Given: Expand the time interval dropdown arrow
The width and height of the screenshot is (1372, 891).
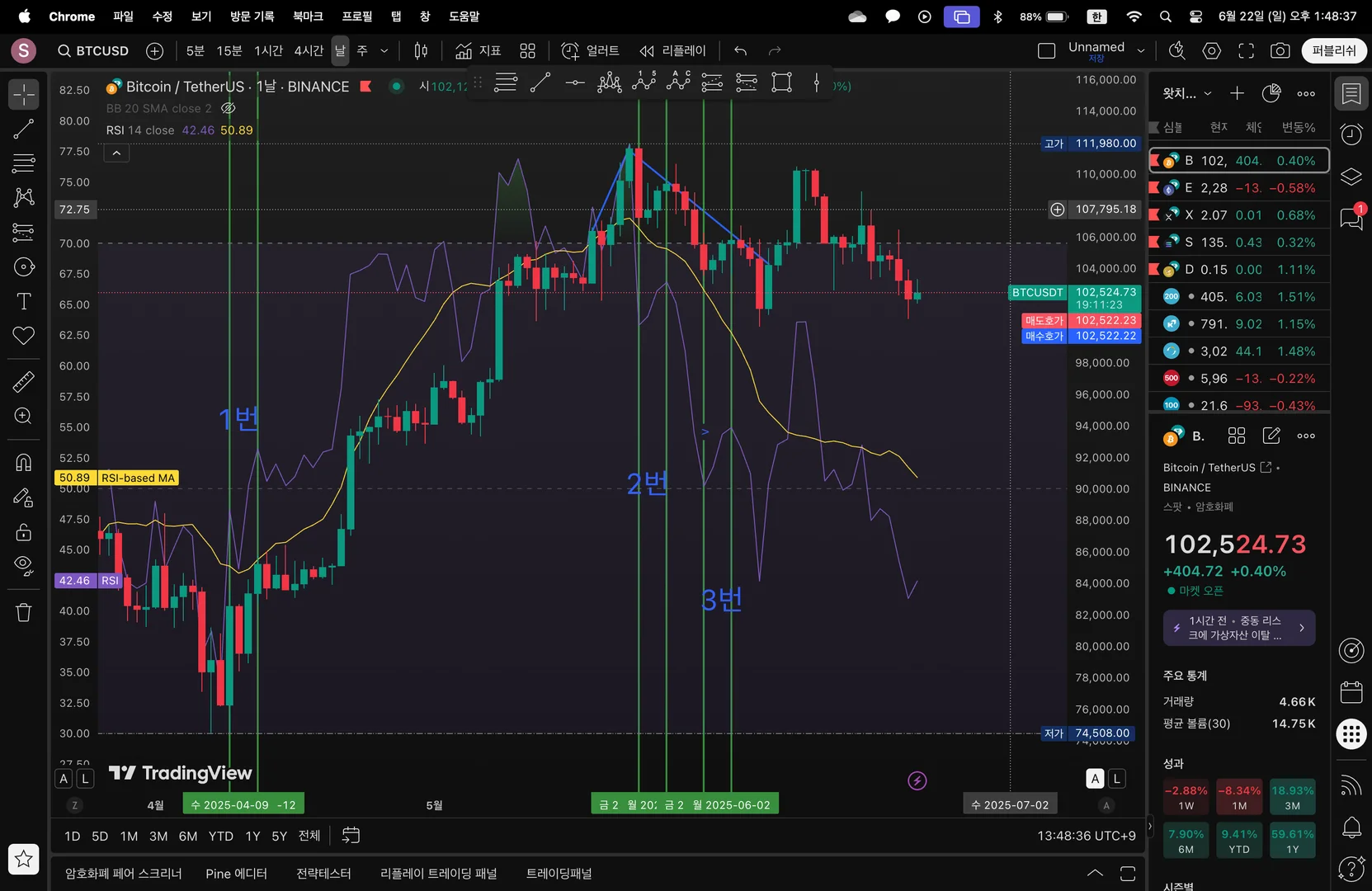Looking at the screenshot, I should coord(384,51).
